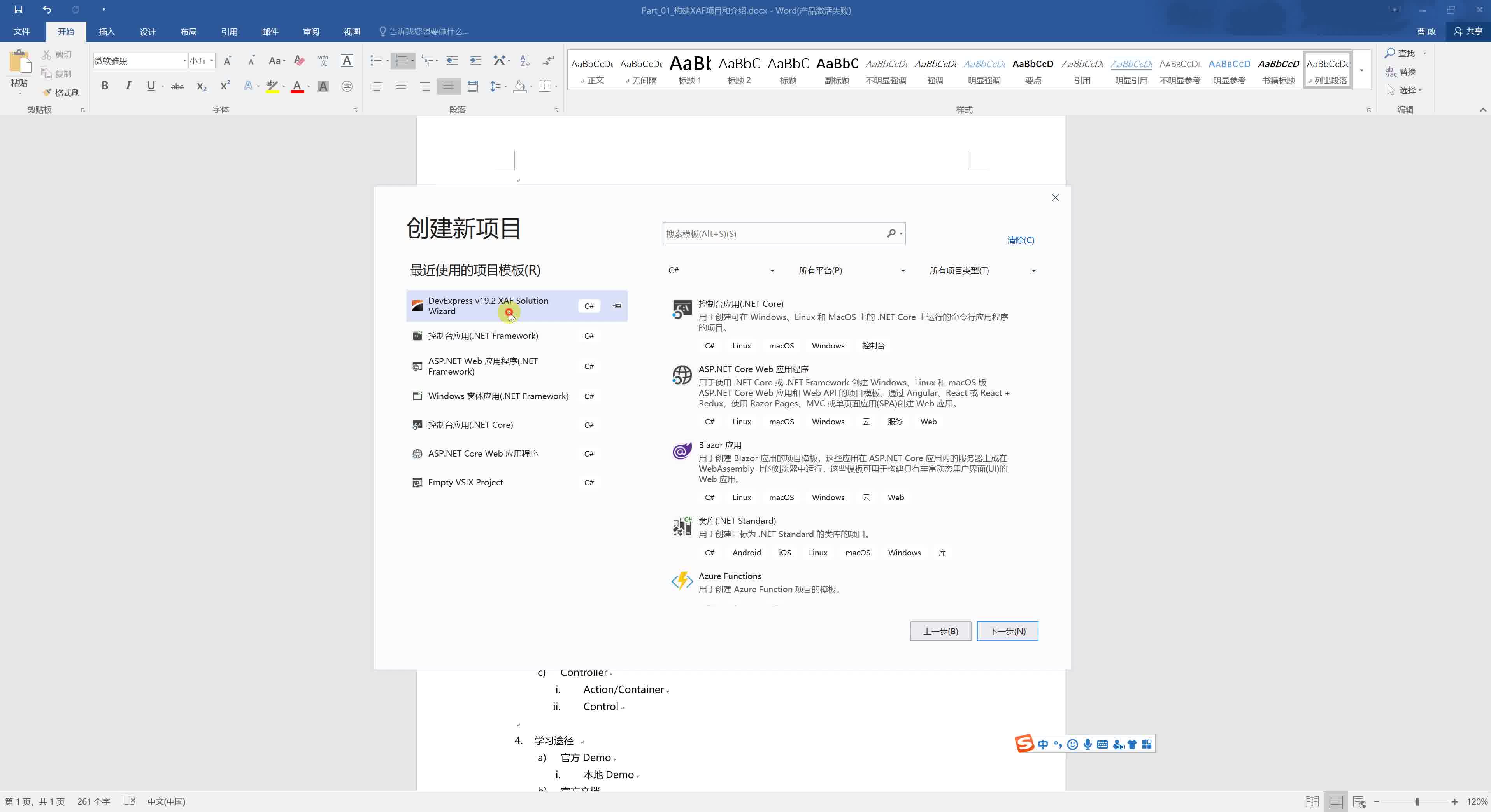The height and width of the screenshot is (812, 1491).
Task: Increase font size with grow font icon
Action: (228, 61)
